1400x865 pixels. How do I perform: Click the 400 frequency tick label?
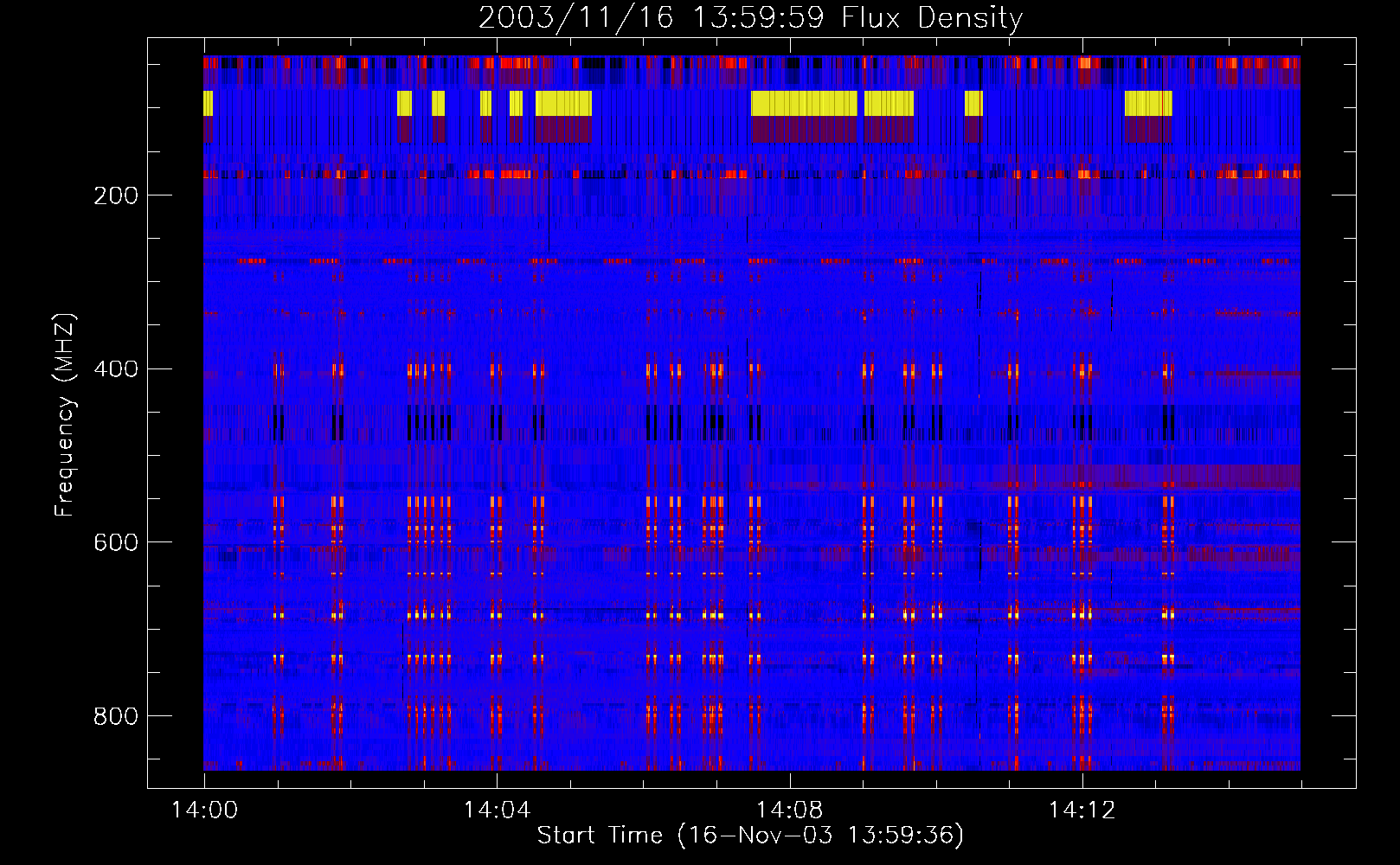(x=116, y=369)
